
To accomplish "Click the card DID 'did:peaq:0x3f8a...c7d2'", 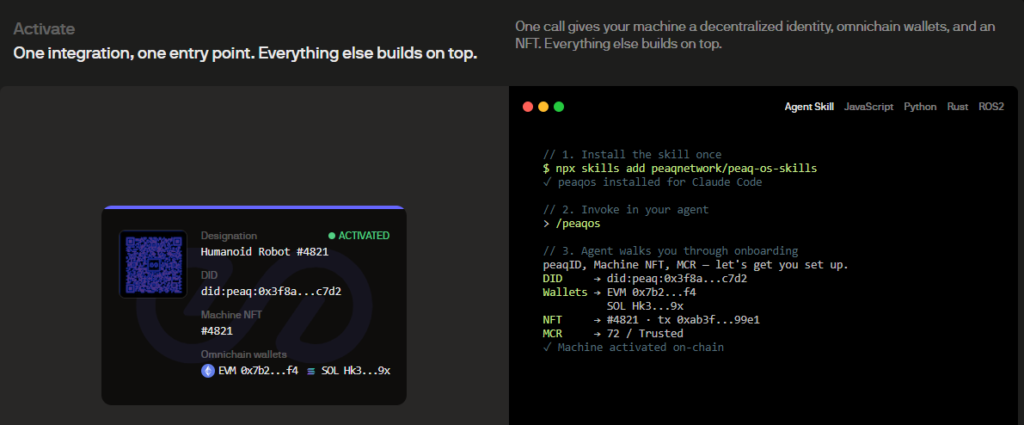I will coord(271,291).
